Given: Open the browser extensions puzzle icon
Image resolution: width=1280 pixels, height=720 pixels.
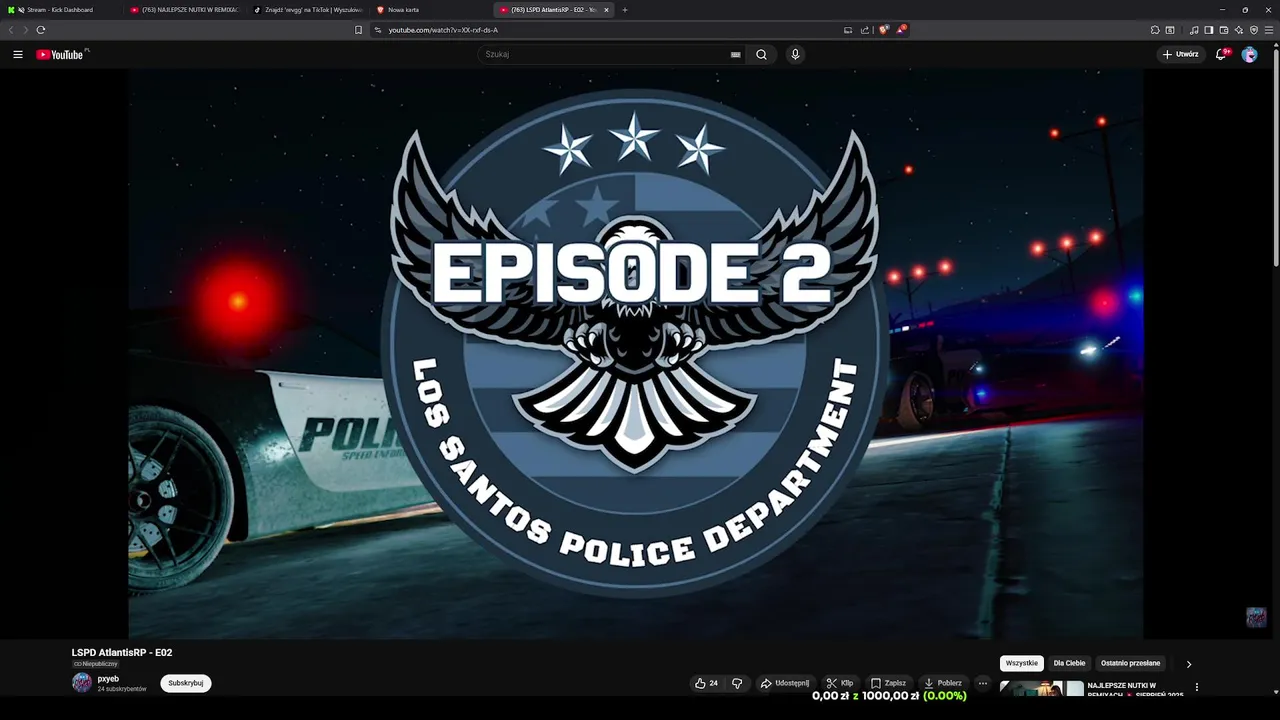Looking at the screenshot, I should 1155,30.
